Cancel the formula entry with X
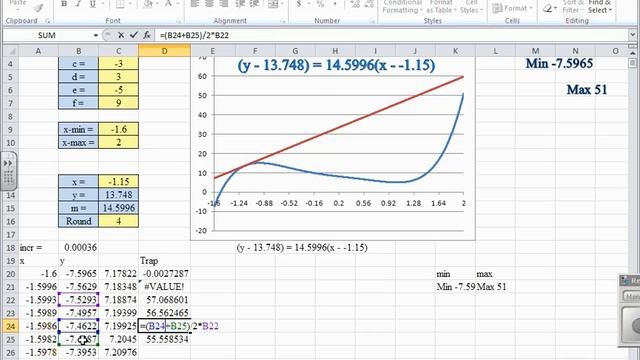The width and height of the screenshot is (640, 360). tap(121, 36)
